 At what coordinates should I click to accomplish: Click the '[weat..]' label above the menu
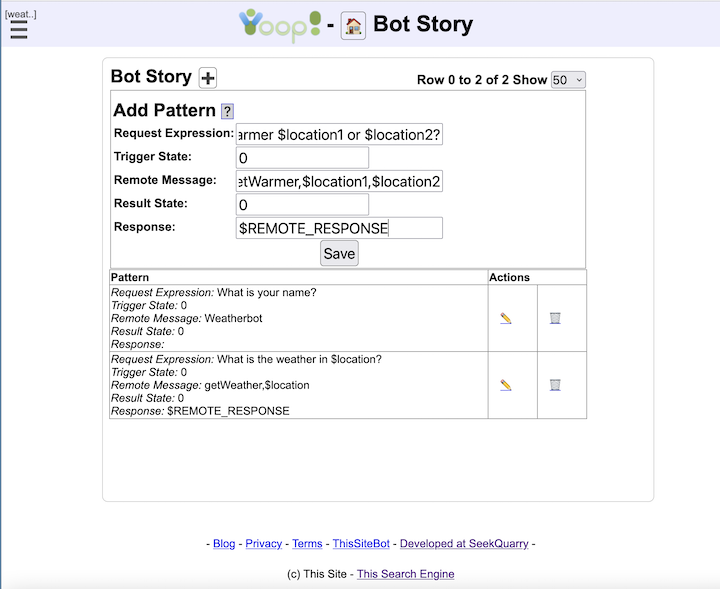(x=21, y=14)
